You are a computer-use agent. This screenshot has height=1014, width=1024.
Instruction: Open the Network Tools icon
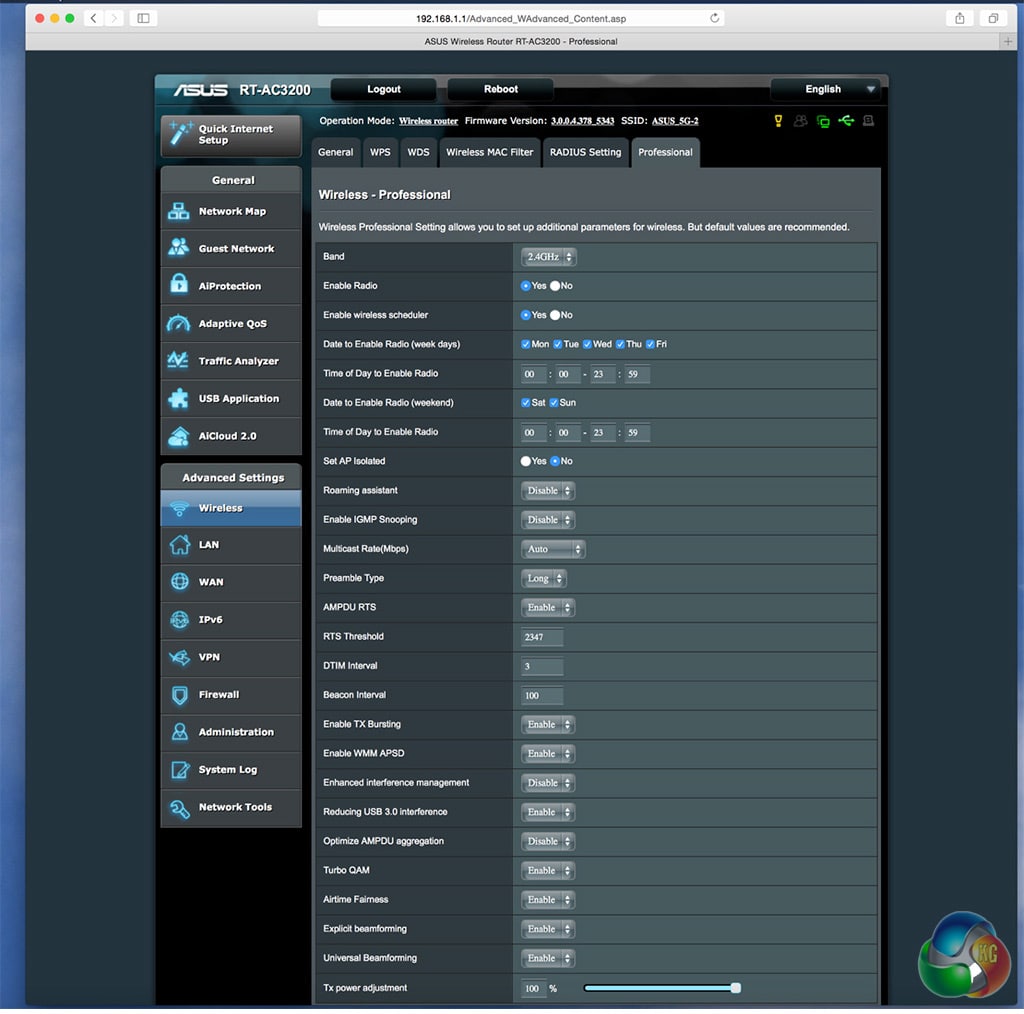pos(180,808)
